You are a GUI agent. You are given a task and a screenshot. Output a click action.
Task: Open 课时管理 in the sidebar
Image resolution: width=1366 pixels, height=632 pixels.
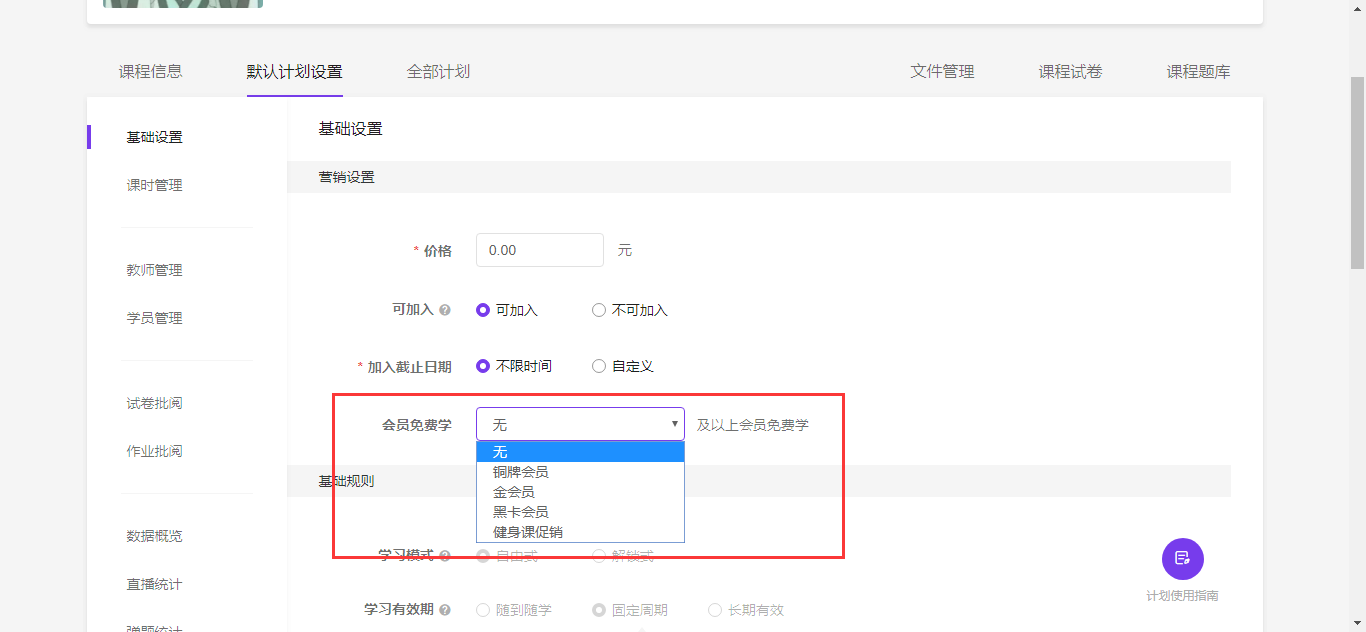pos(154,185)
